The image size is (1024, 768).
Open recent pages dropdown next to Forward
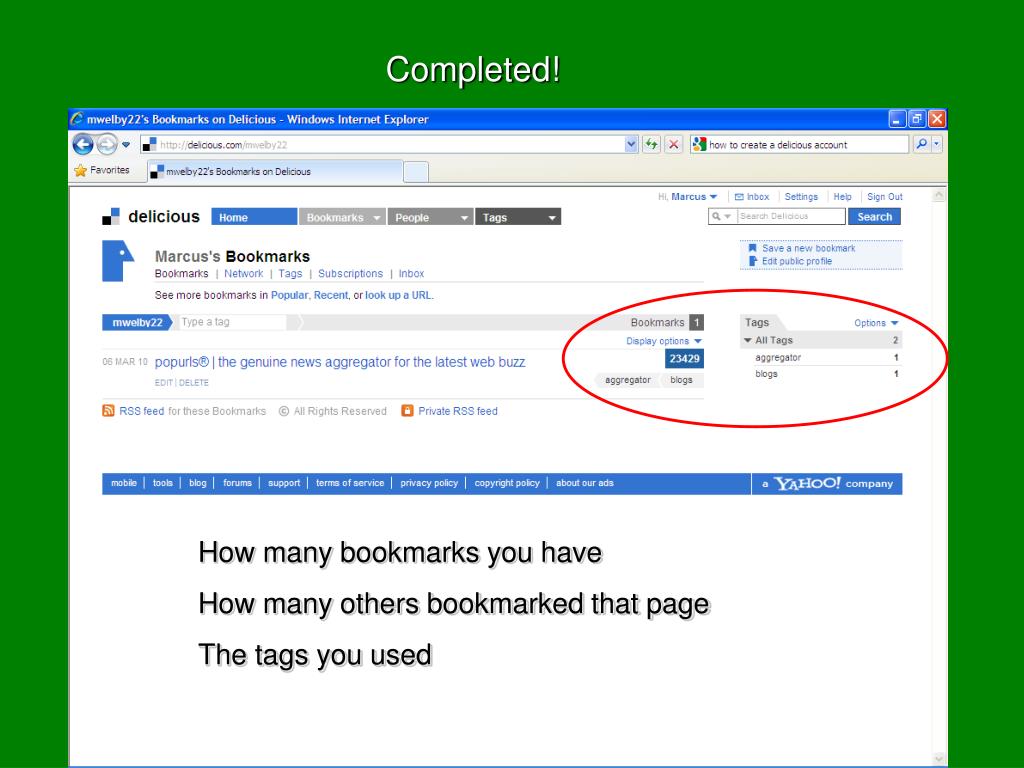[x=126, y=144]
